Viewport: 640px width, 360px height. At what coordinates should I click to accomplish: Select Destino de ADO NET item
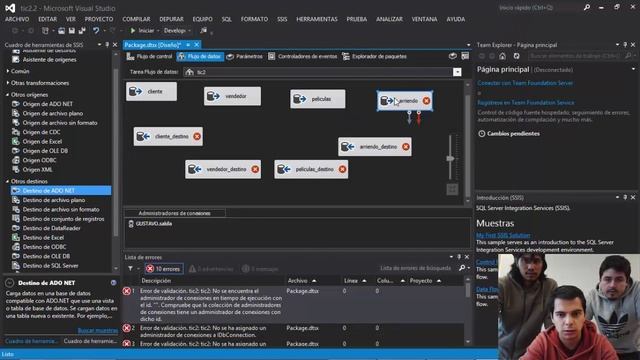(61, 191)
